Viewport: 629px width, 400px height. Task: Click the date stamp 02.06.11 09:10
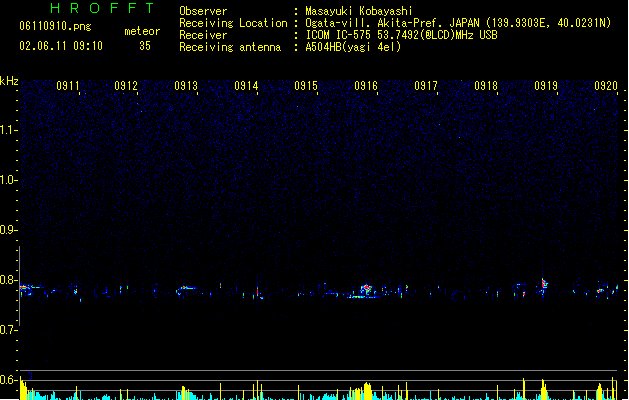[x=61, y=46]
